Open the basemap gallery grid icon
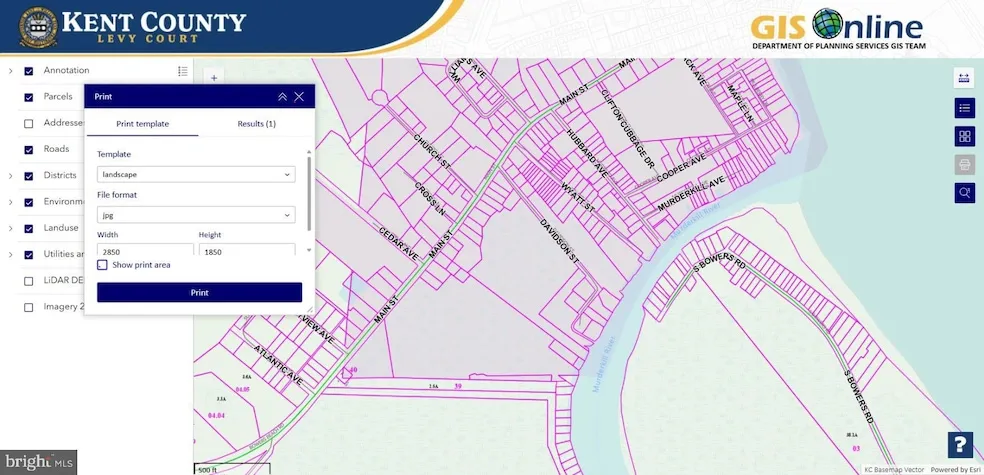Viewport: 984px width, 475px height. click(x=964, y=137)
